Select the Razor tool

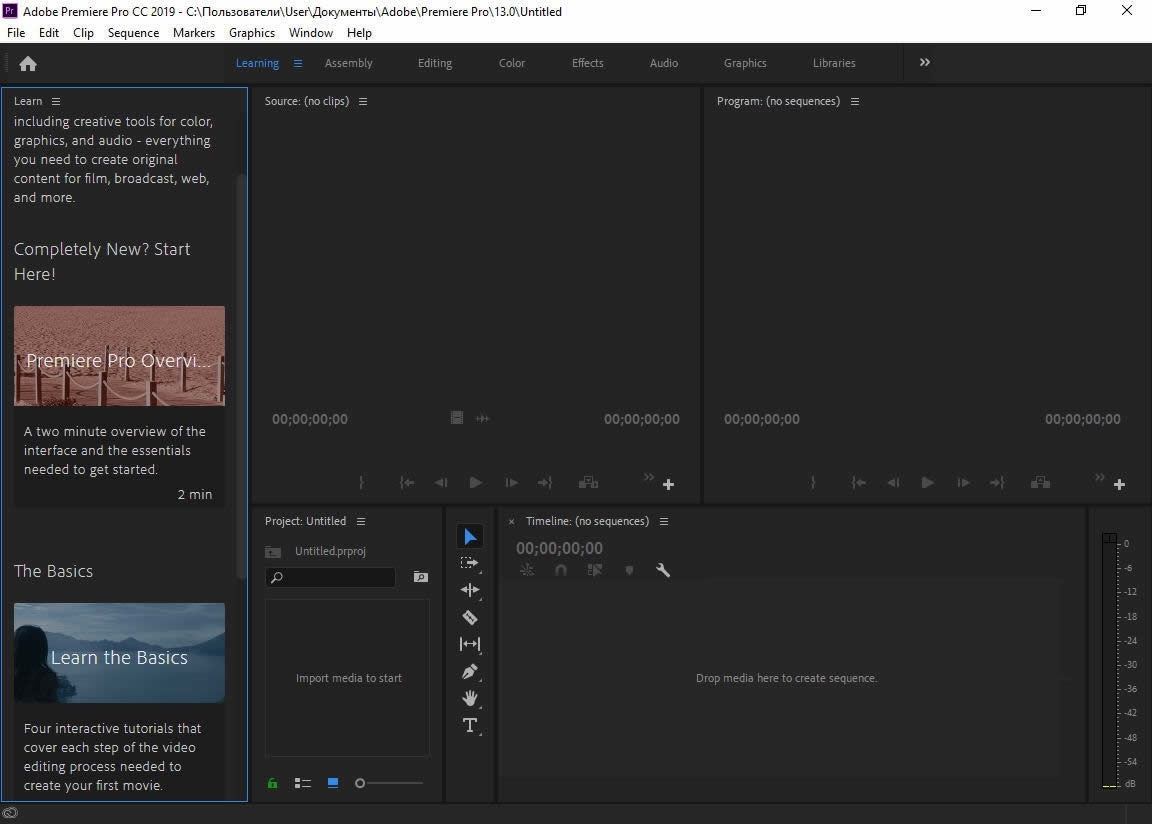(x=469, y=617)
